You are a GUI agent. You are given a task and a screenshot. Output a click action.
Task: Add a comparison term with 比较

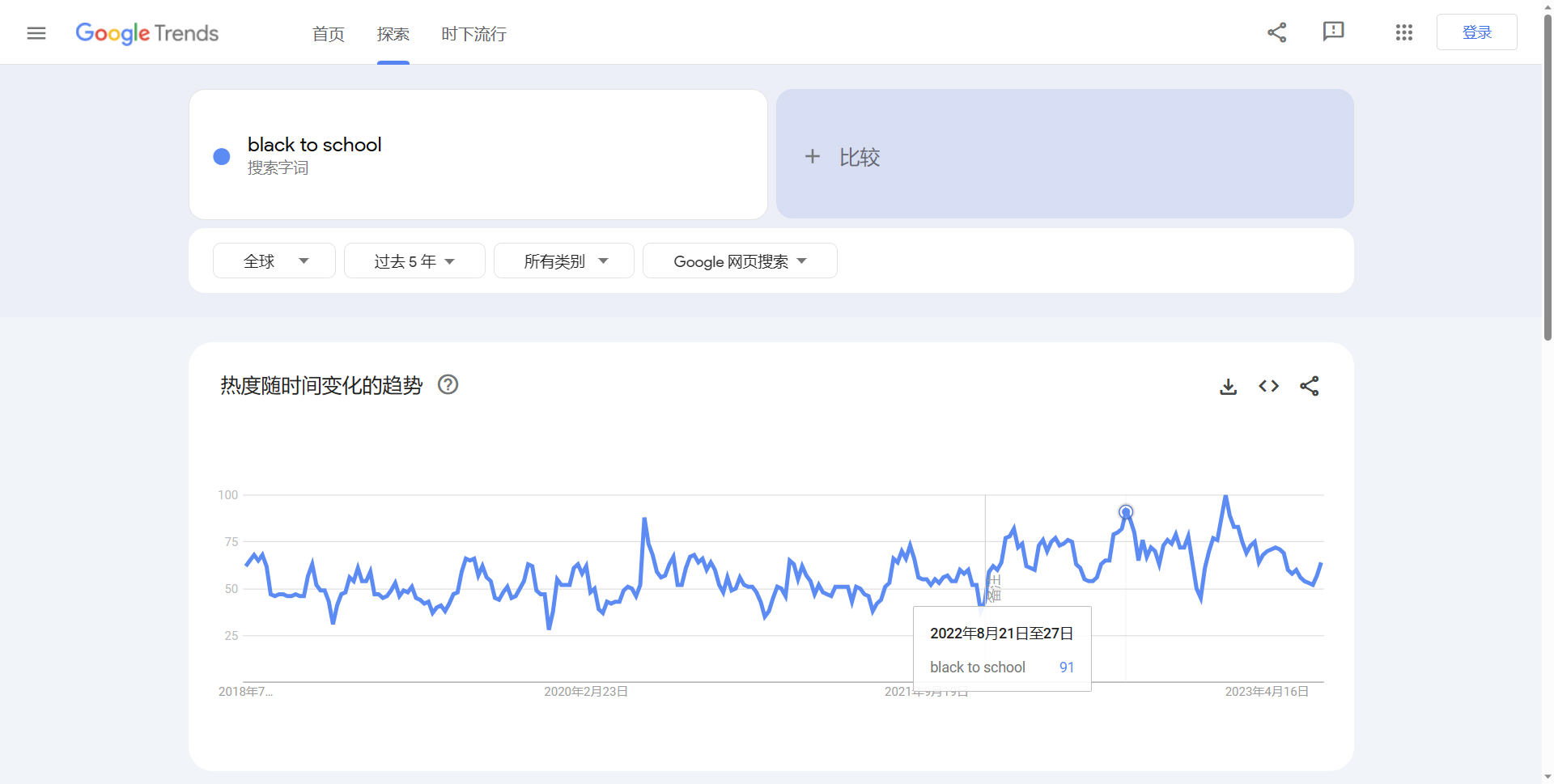1064,154
